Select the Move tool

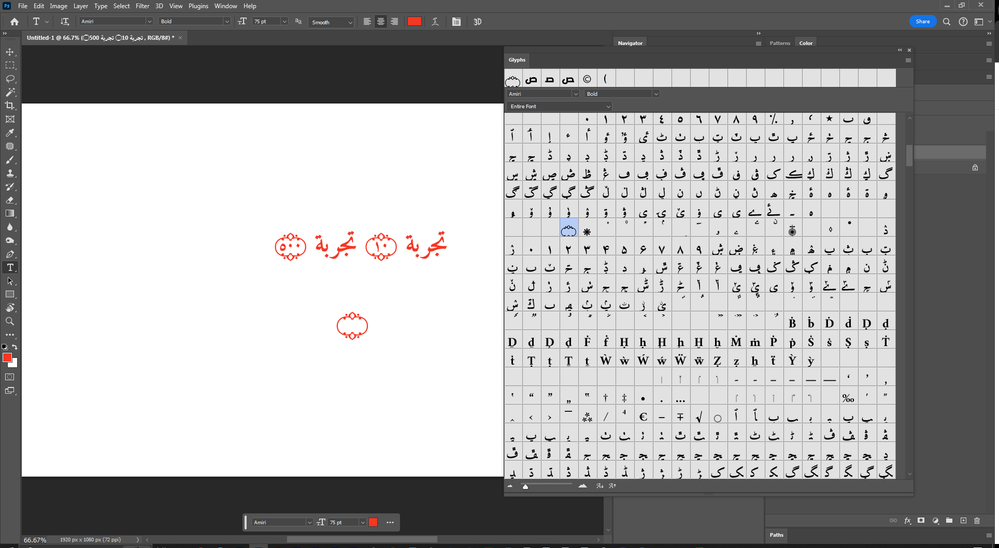[x=10, y=52]
